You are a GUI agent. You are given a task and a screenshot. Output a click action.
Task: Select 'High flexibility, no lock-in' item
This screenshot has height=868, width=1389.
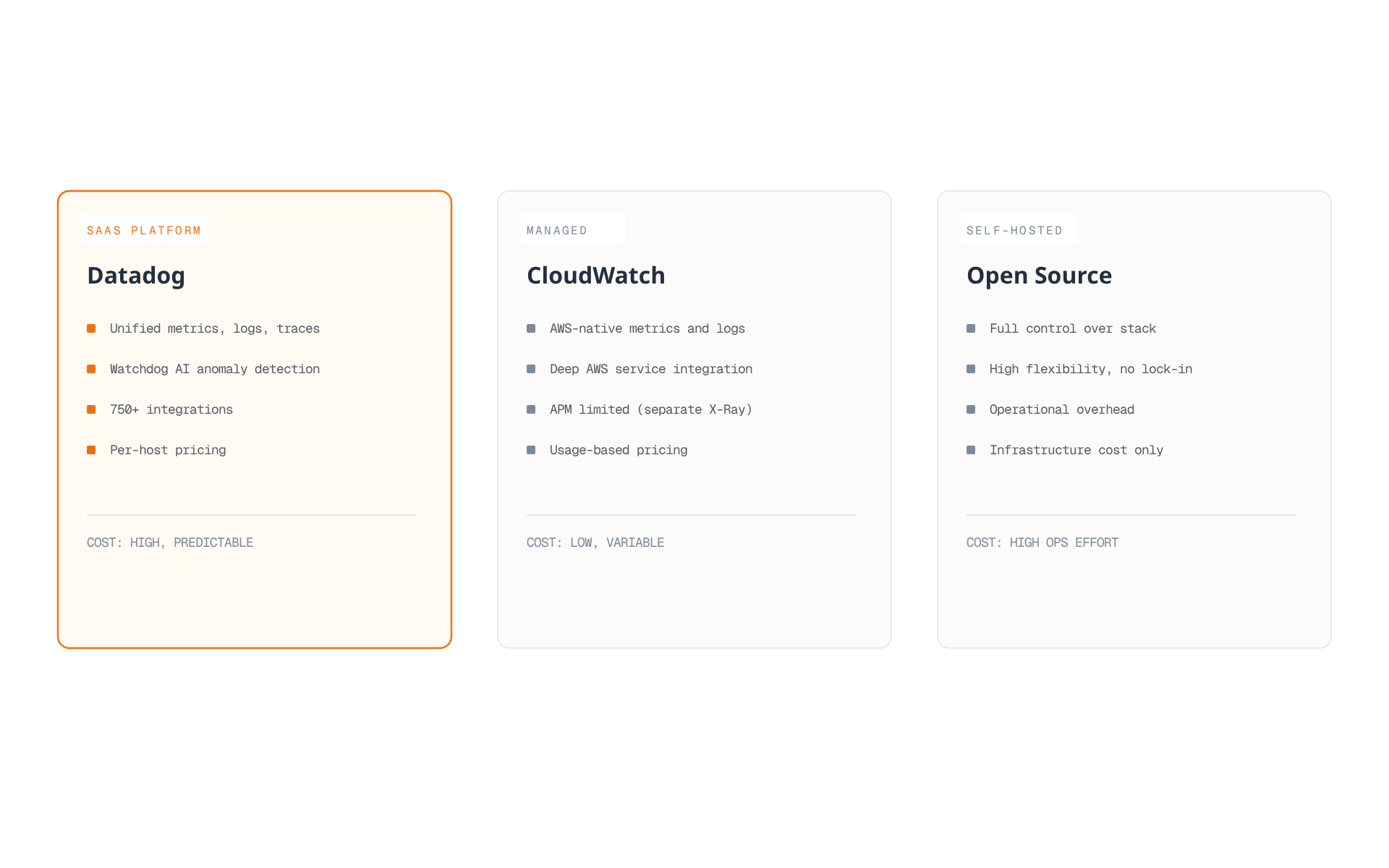pos(1091,369)
